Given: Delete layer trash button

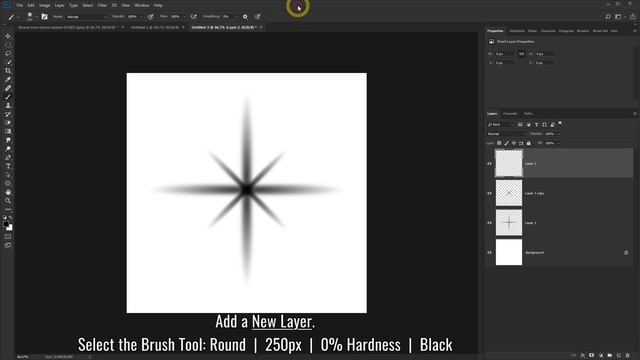Looking at the screenshot, I should 627,356.
